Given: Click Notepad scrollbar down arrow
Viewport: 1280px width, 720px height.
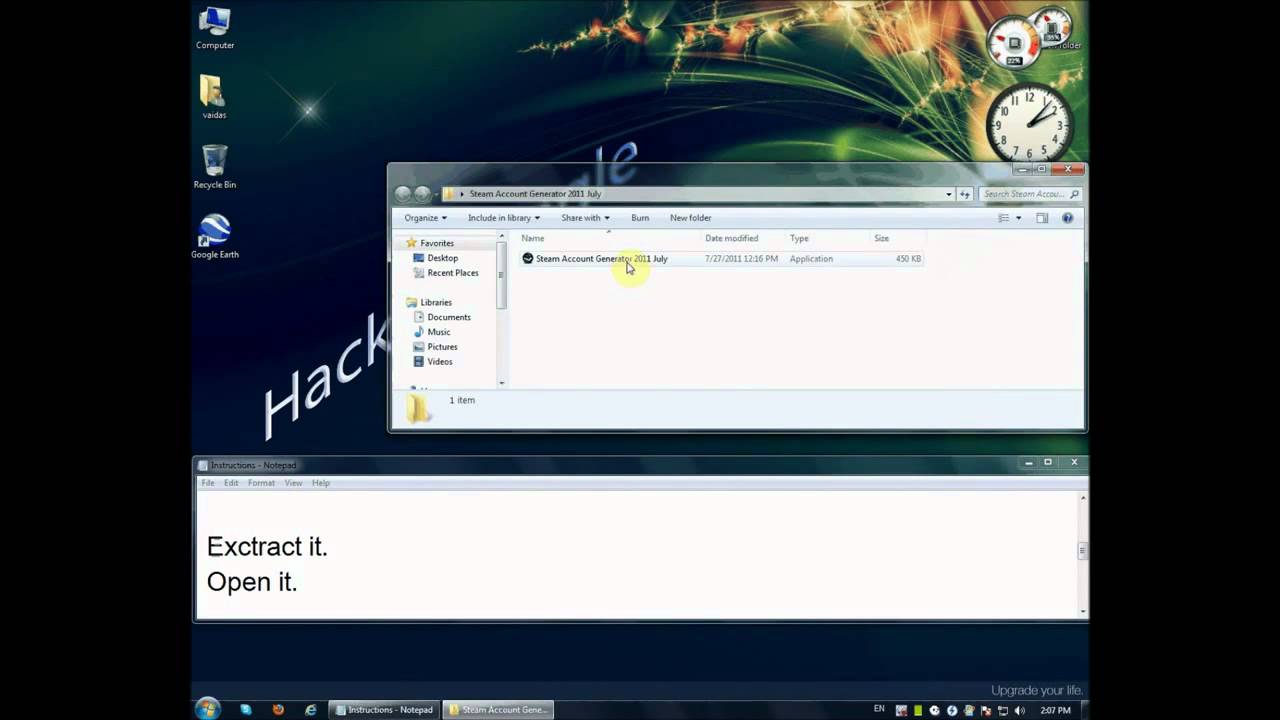Looking at the screenshot, I should [1083, 611].
